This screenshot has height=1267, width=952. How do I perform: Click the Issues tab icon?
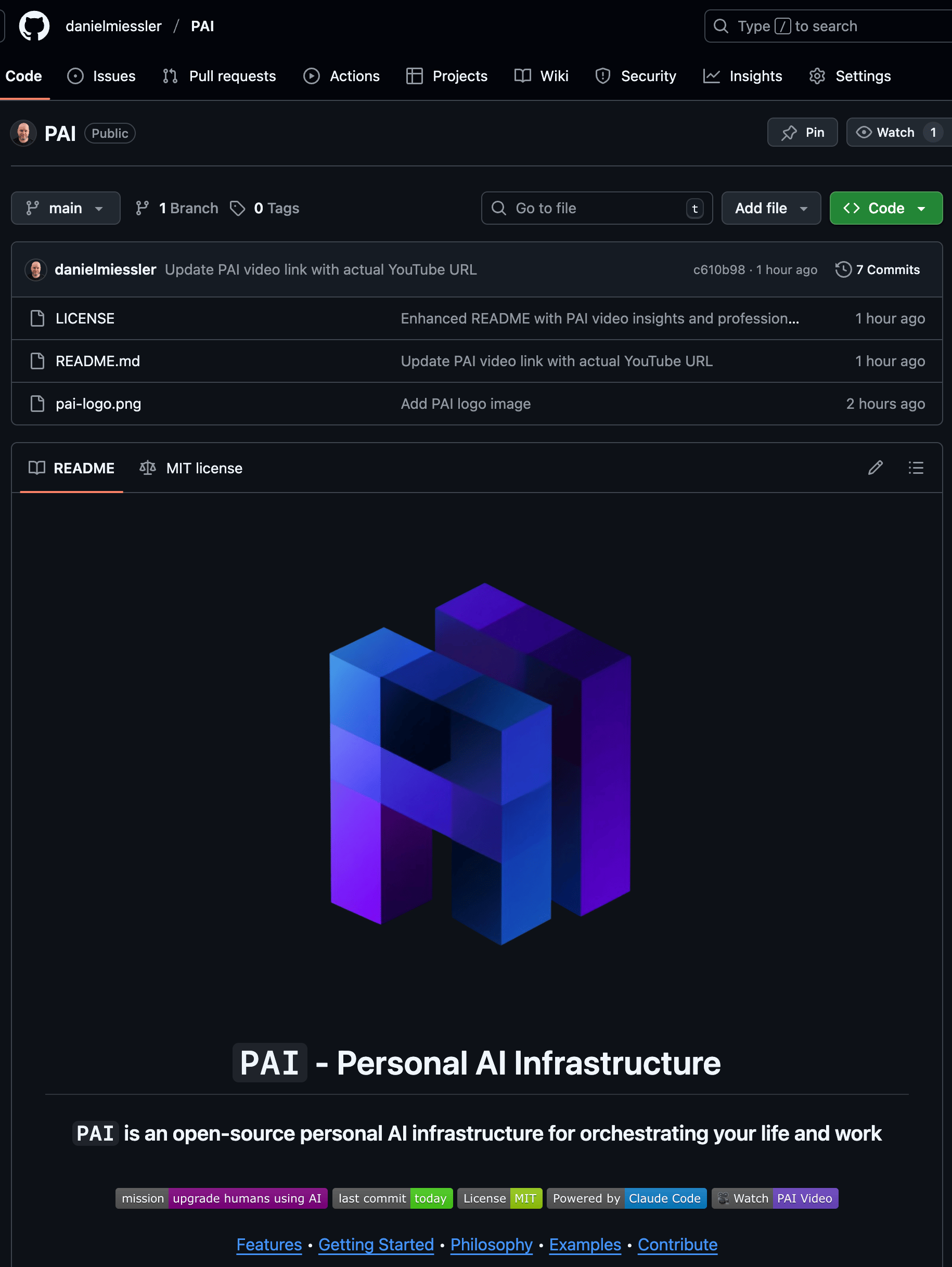click(x=75, y=76)
